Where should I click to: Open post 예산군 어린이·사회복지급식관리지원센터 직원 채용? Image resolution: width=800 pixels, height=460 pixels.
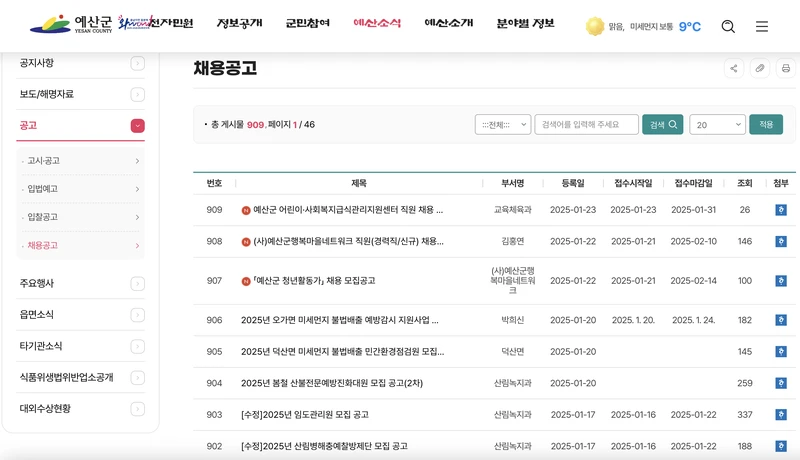pyautogui.click(x=348, y=210)
